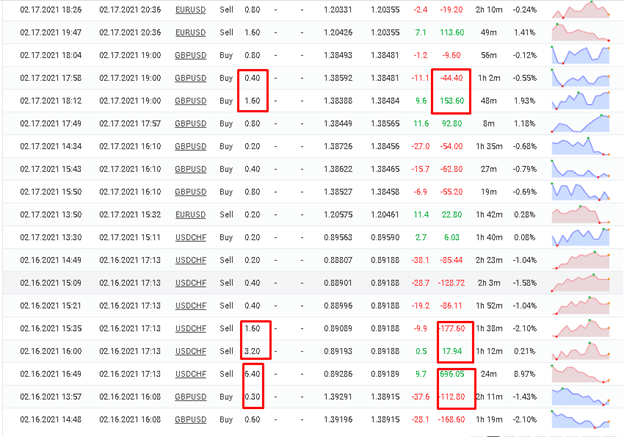The width and height of the screenshot is (624, 437).
Task: View sparkline for 0.28% EURUSD trade
Action: point(581,215)
